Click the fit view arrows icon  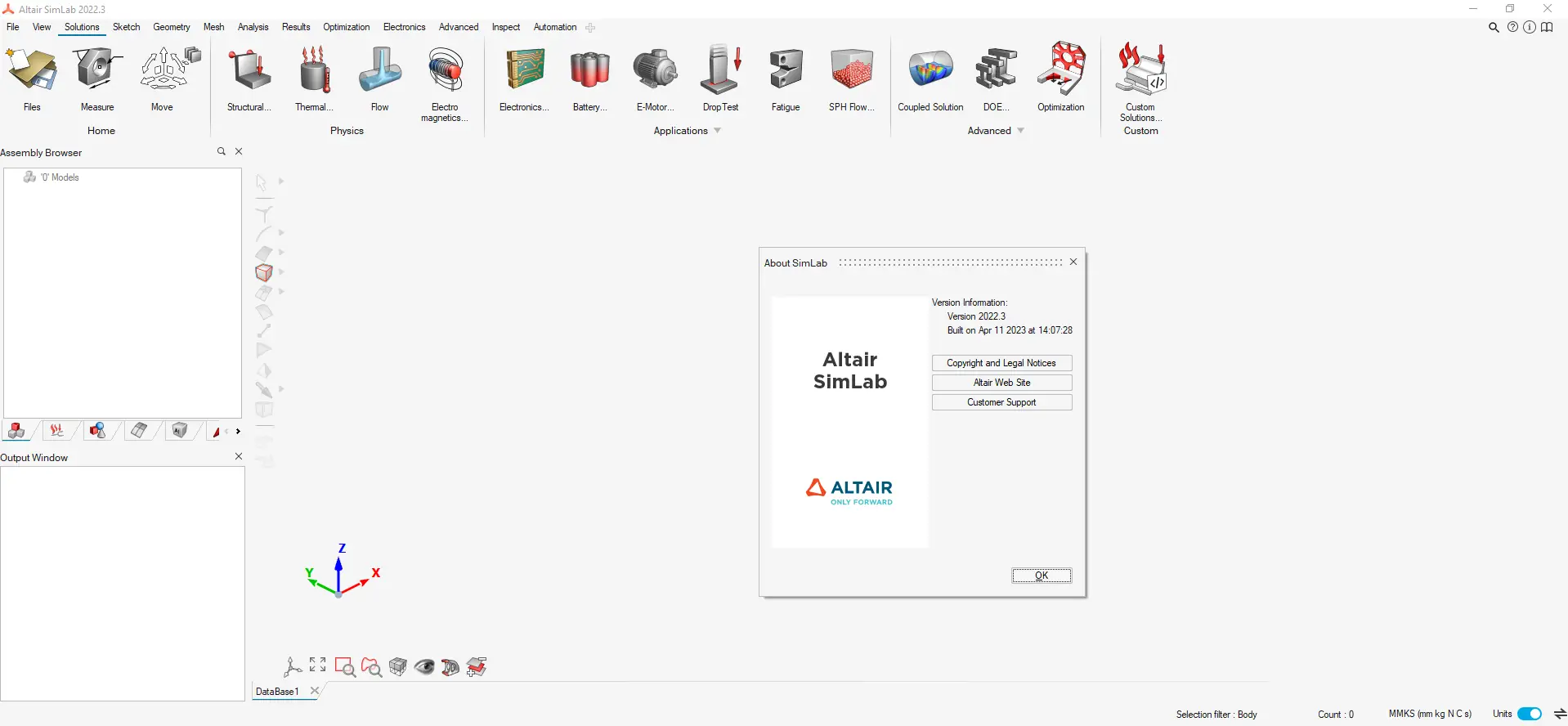(318, 665)
